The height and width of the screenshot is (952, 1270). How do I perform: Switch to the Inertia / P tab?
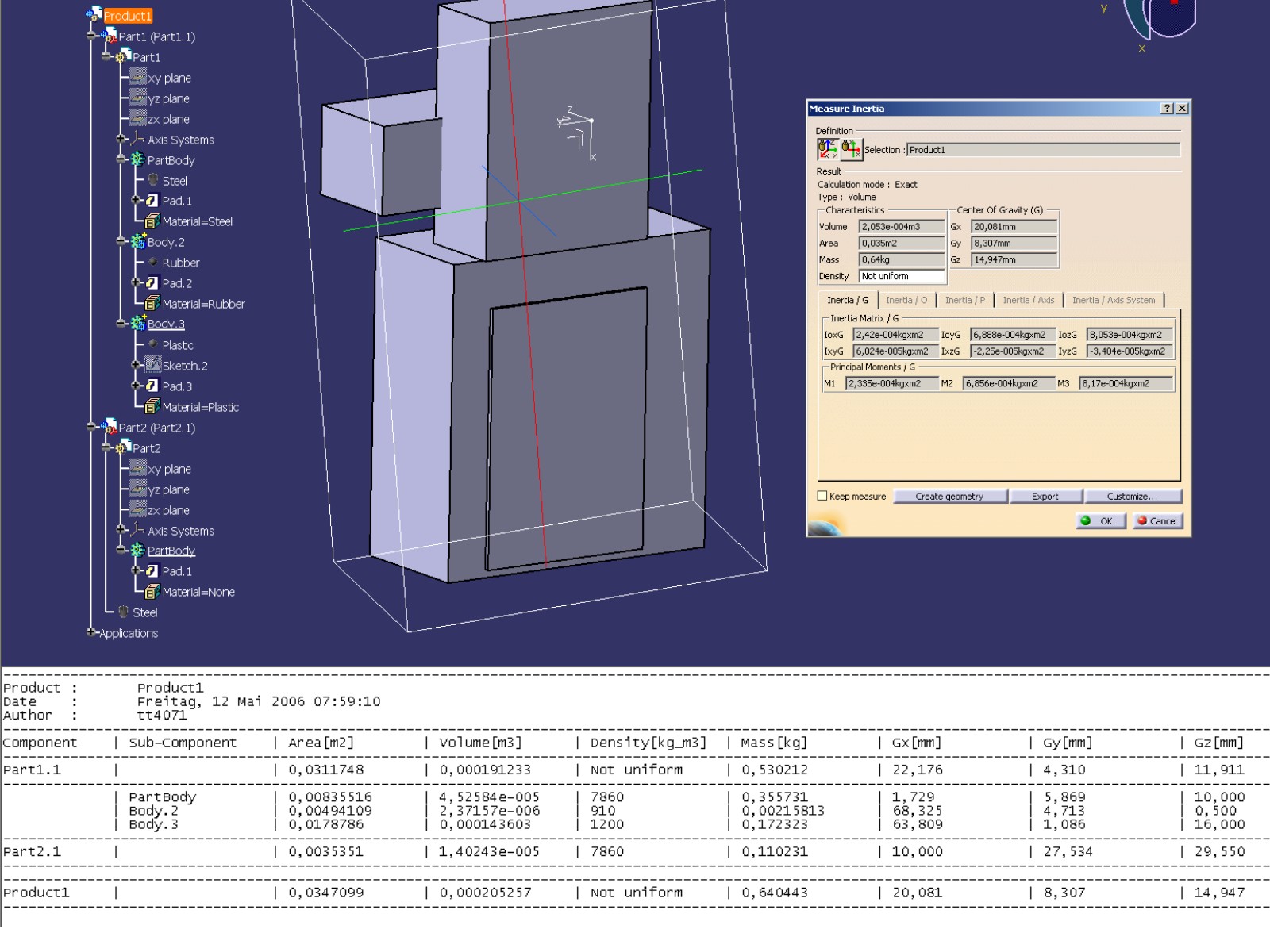(x=965, y=300)
